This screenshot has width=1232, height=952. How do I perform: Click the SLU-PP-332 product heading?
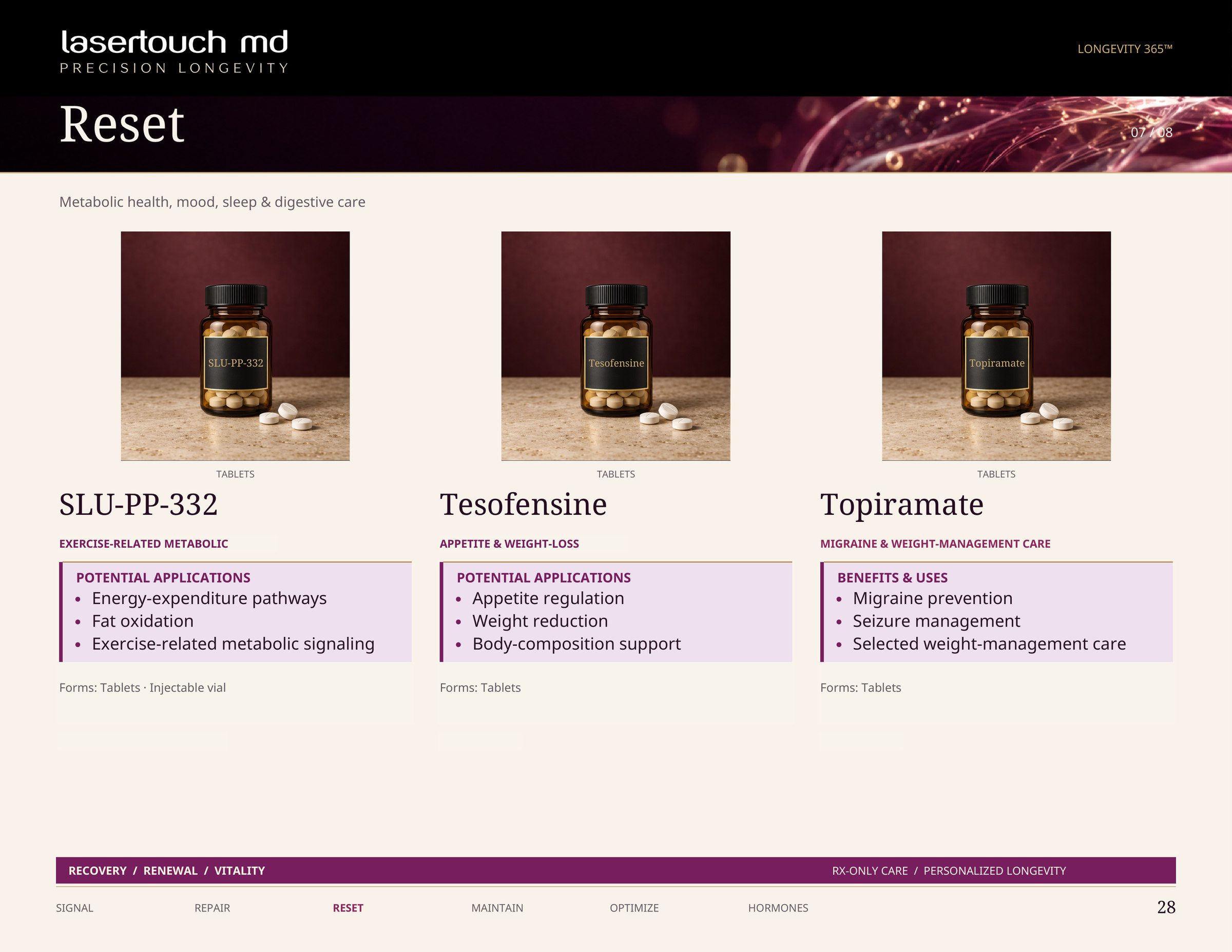(138, 504)
